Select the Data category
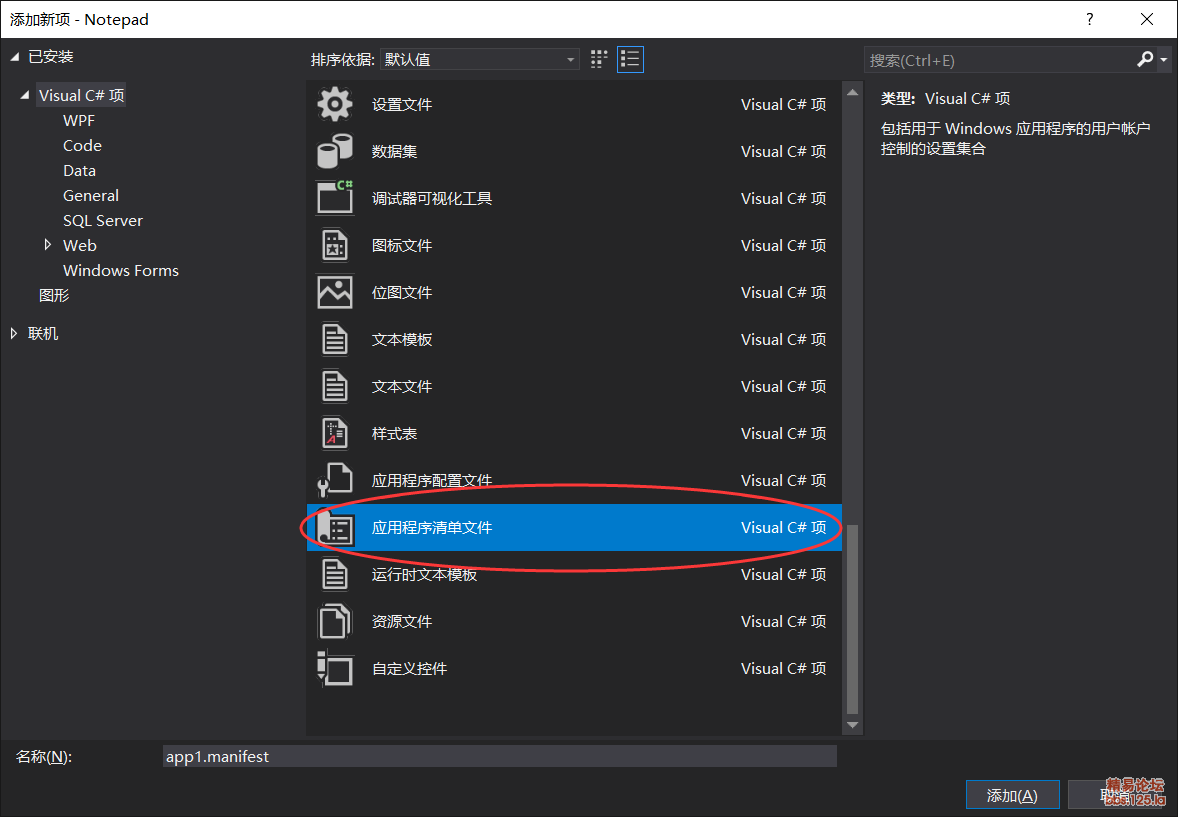 [x=79, y=171]
